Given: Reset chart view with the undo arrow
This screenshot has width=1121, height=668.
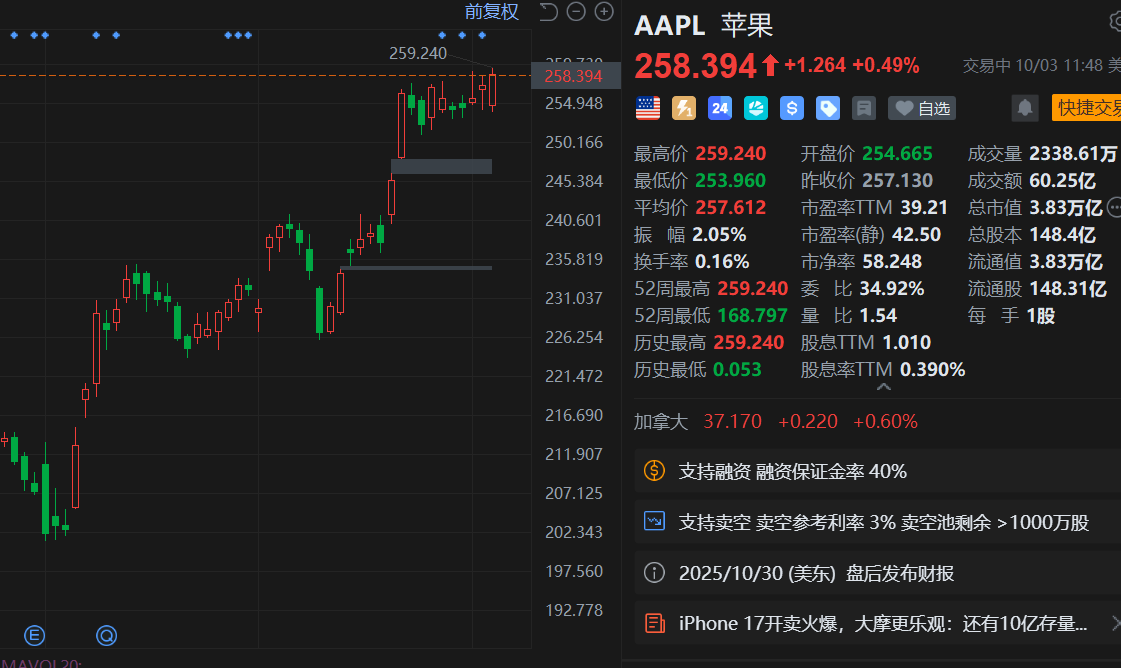Looking at the screenshot, I should (548, 12).
